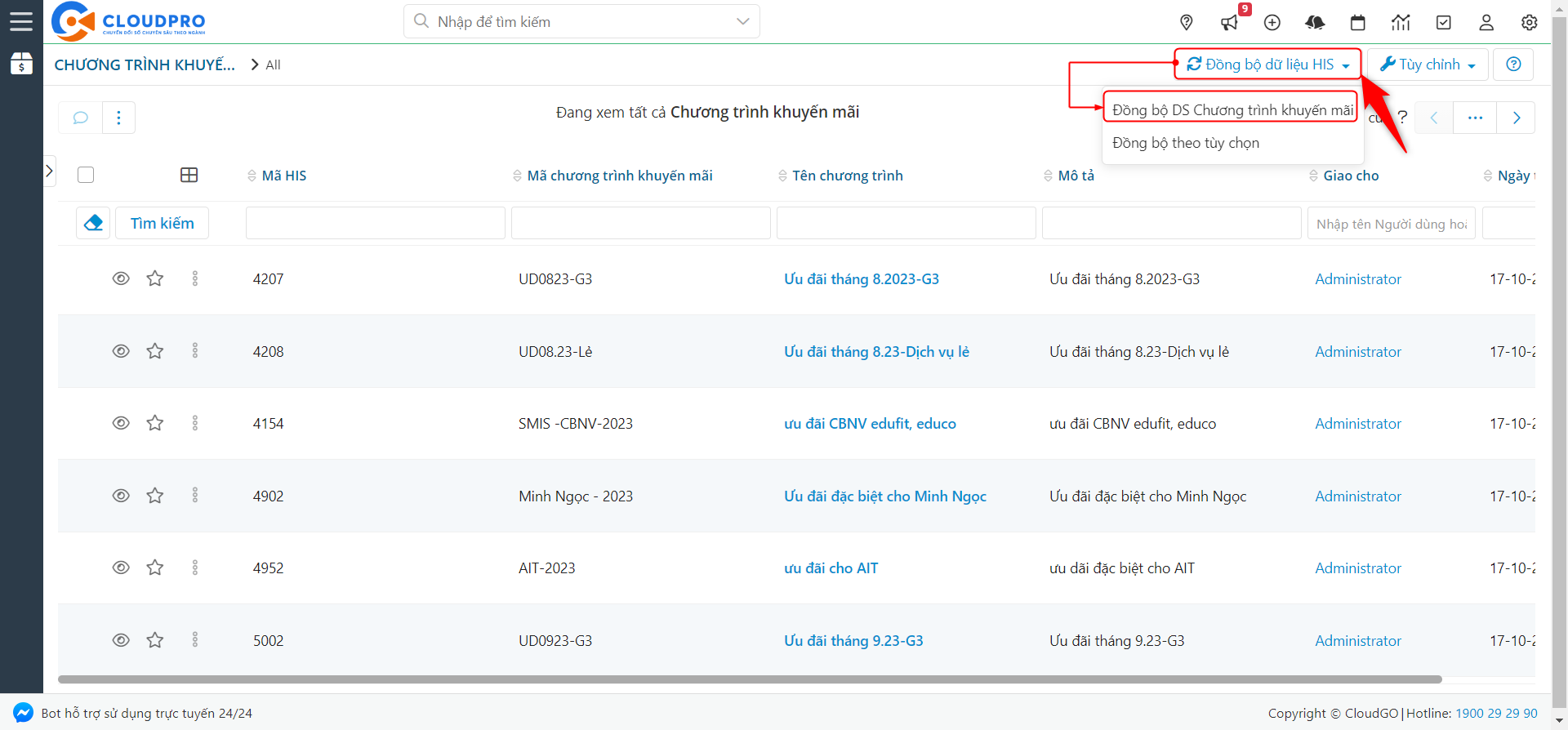Go to the previous page arrow
This screenshot has width=1568, height=730.
(1434, 118)
